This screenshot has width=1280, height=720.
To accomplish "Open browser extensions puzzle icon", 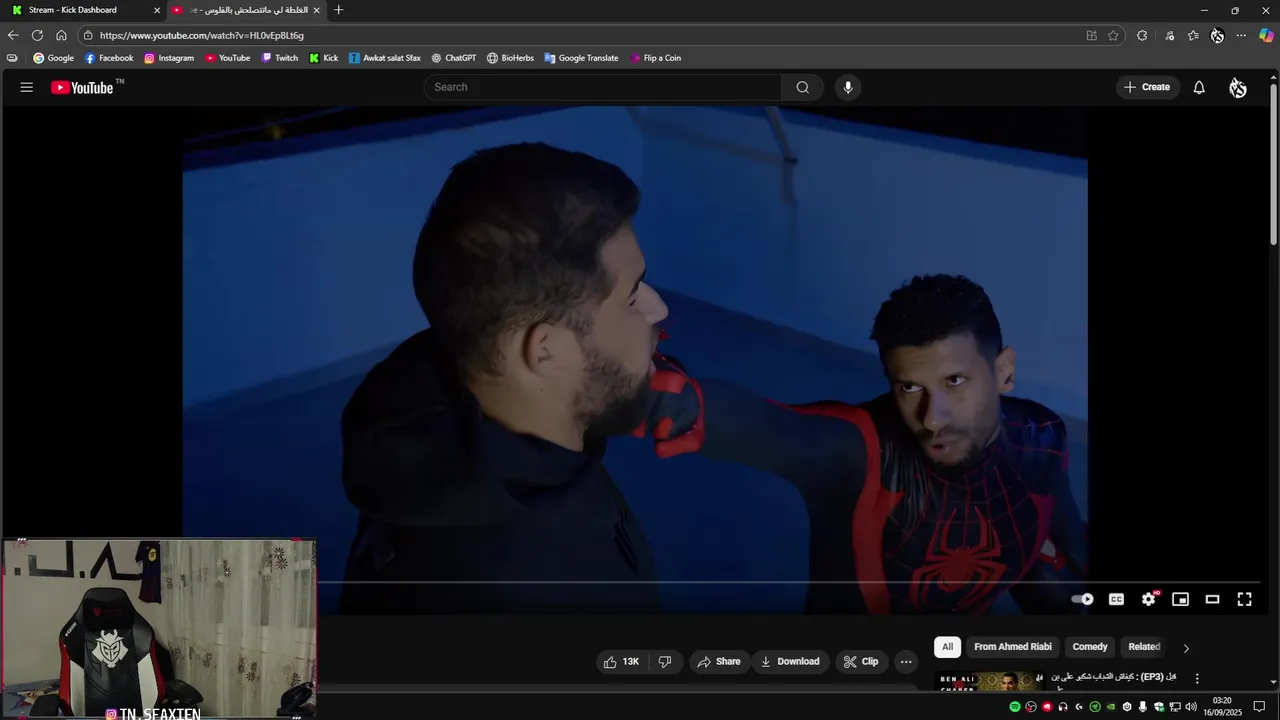I will 1142,35.
